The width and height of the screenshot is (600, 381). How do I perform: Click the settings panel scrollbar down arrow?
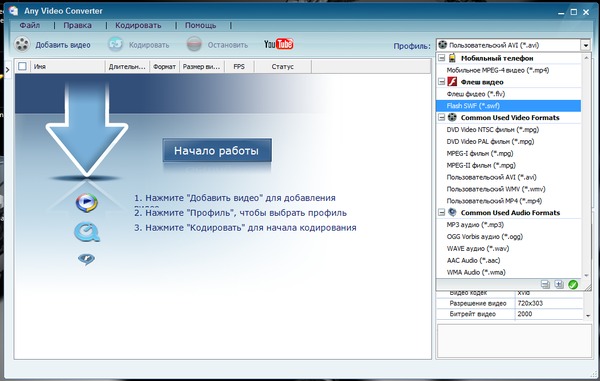[588, 315]
